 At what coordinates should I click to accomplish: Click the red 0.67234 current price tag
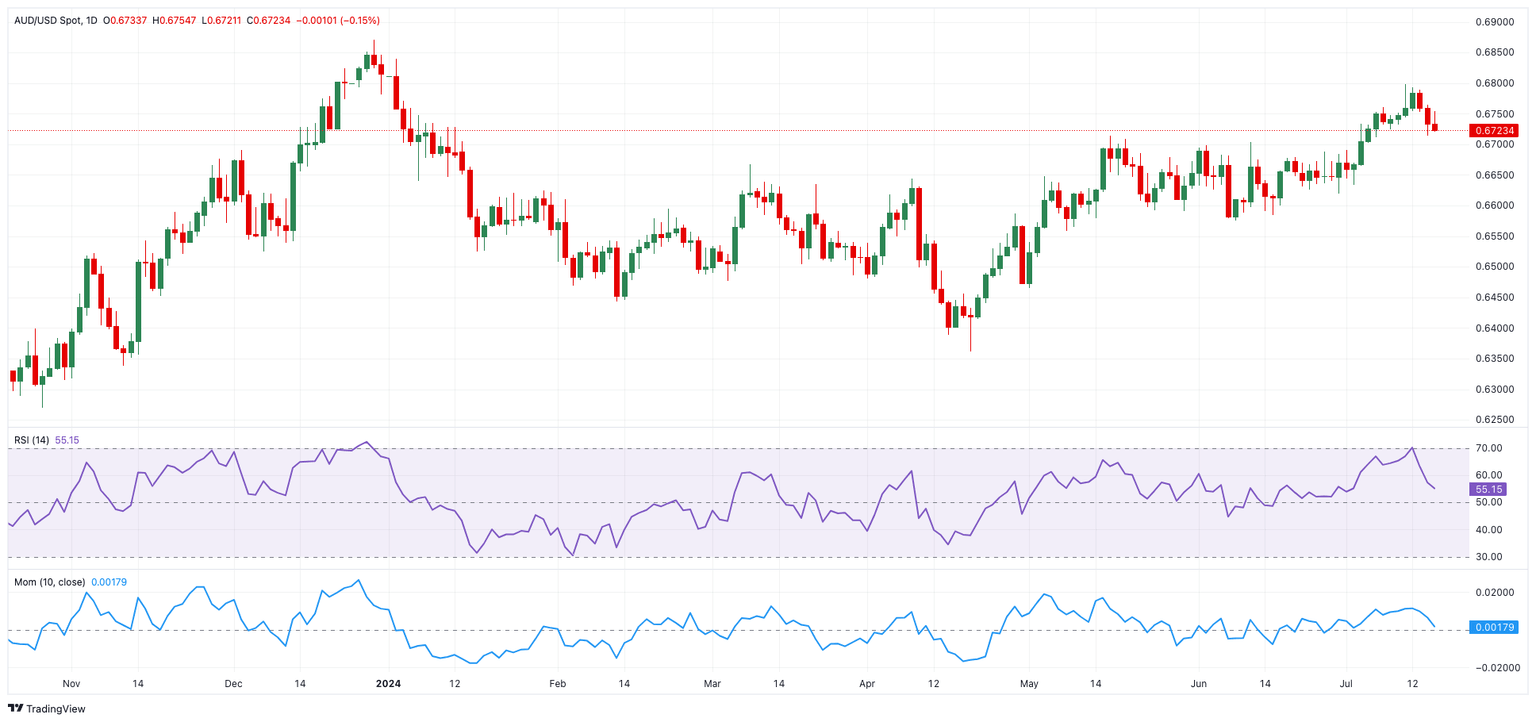[x=1492, y=131]
